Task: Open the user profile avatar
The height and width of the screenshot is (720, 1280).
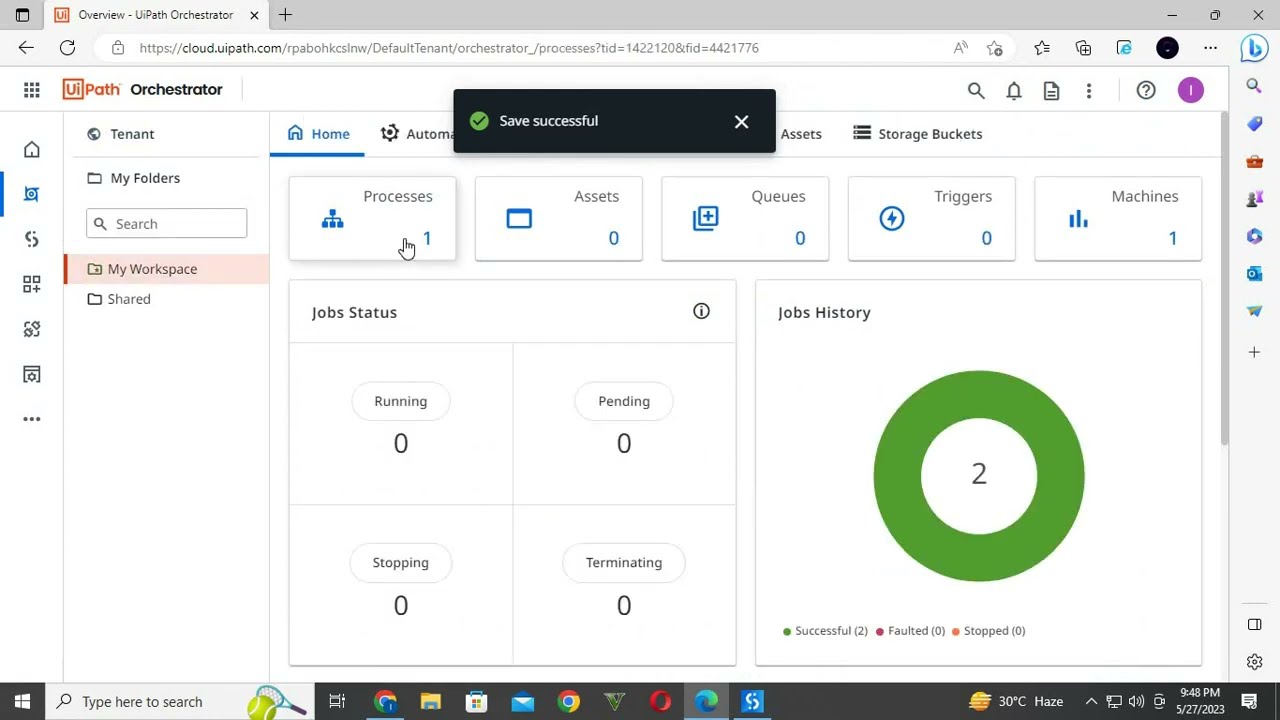Action: (1190, 91)
